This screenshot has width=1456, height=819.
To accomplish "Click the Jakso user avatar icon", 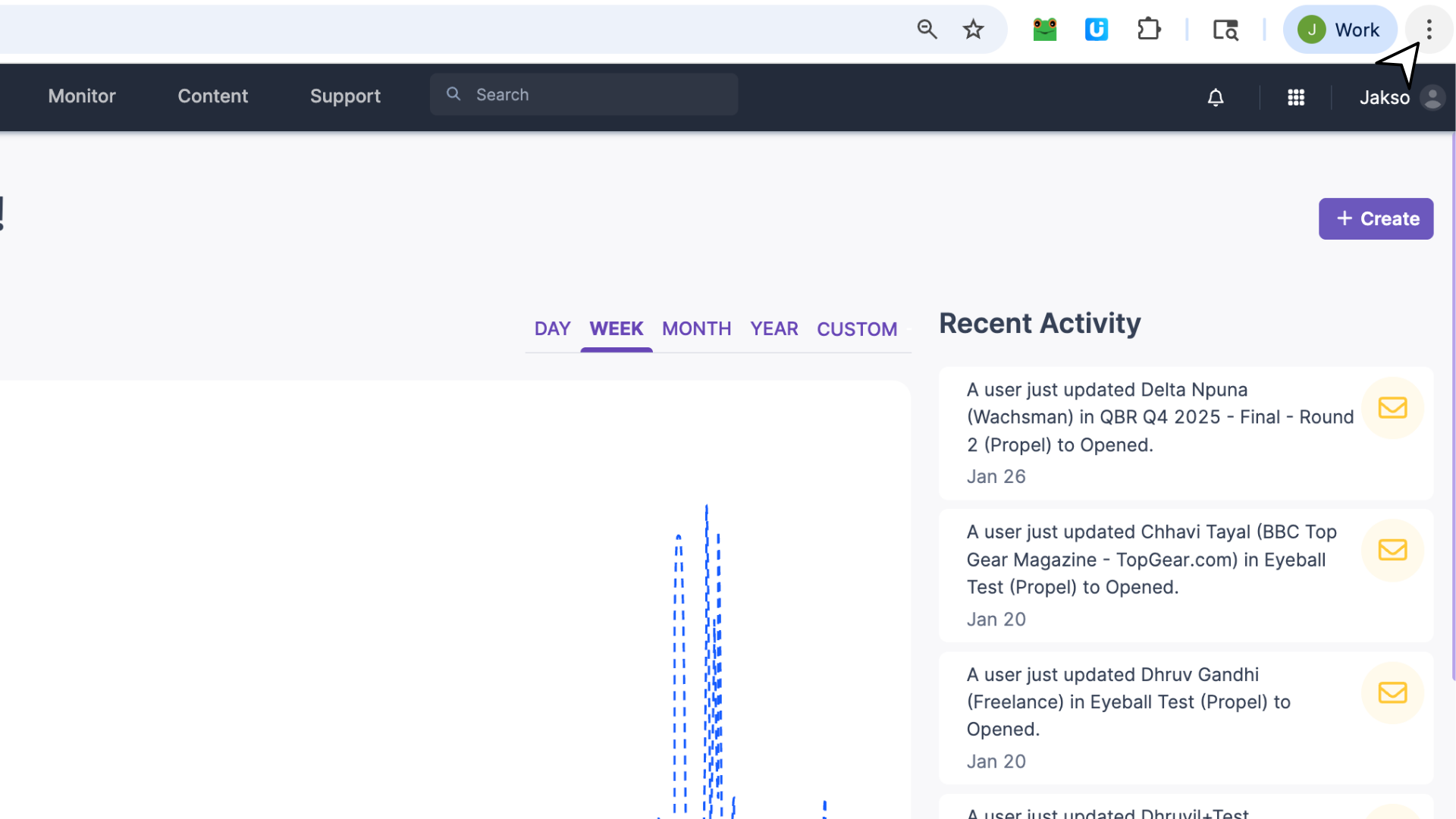I will click(x=1432, y=98).
